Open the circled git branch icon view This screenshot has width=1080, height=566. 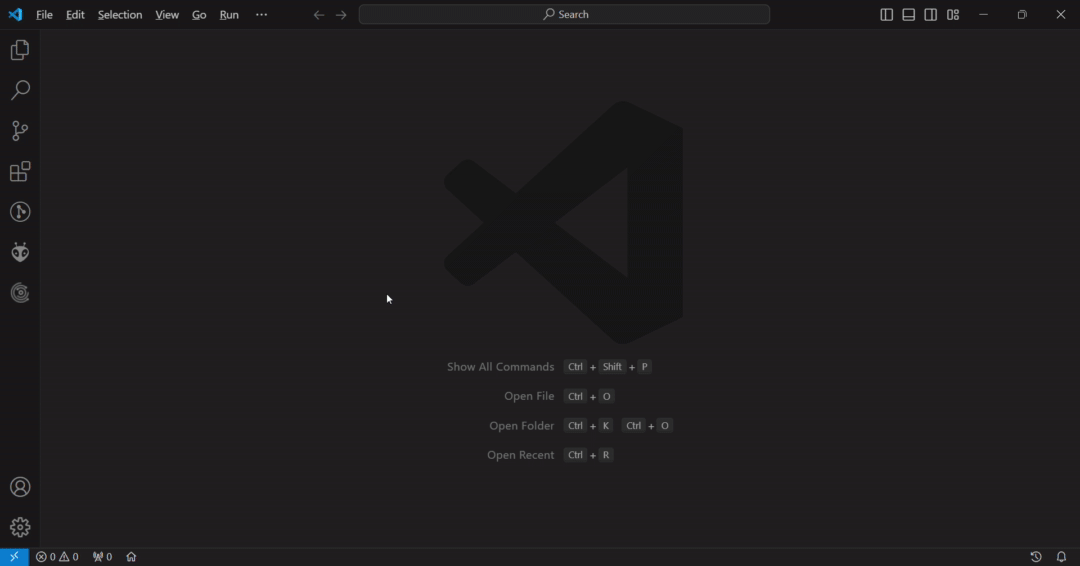[x=20, y=212]
